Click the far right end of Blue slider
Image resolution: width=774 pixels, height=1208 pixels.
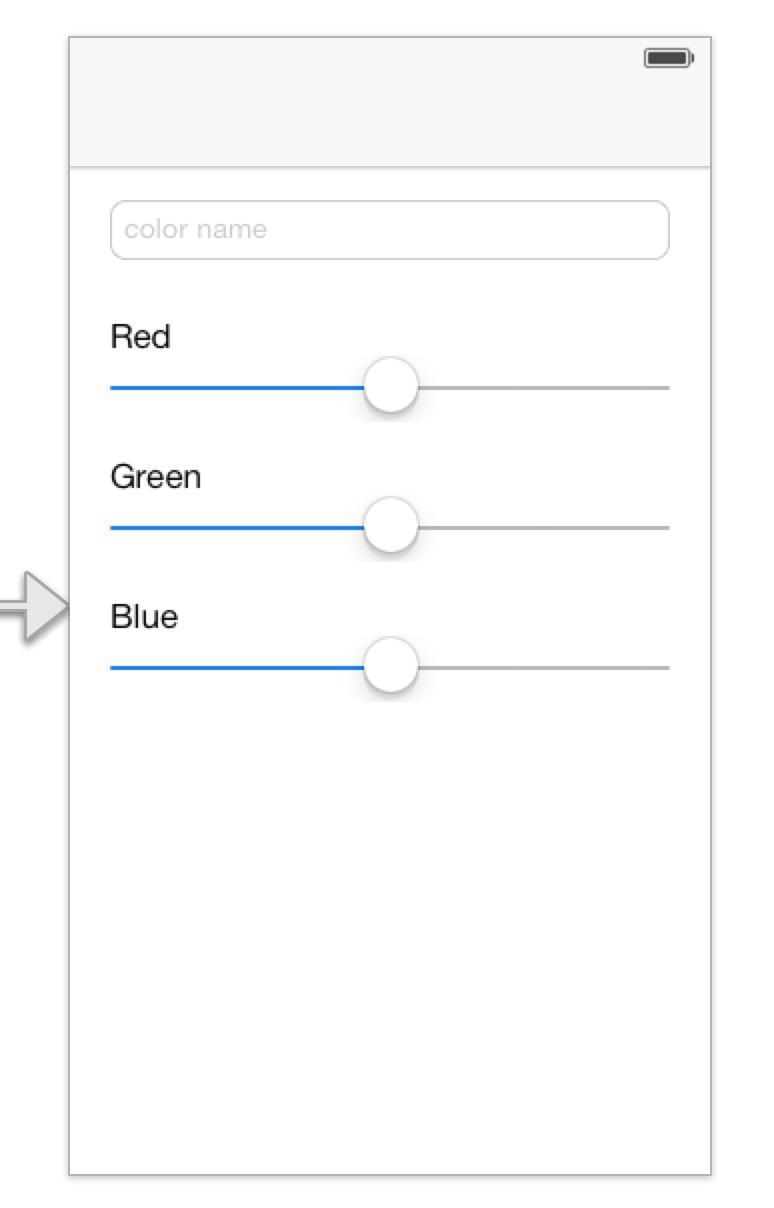[666, 667]
